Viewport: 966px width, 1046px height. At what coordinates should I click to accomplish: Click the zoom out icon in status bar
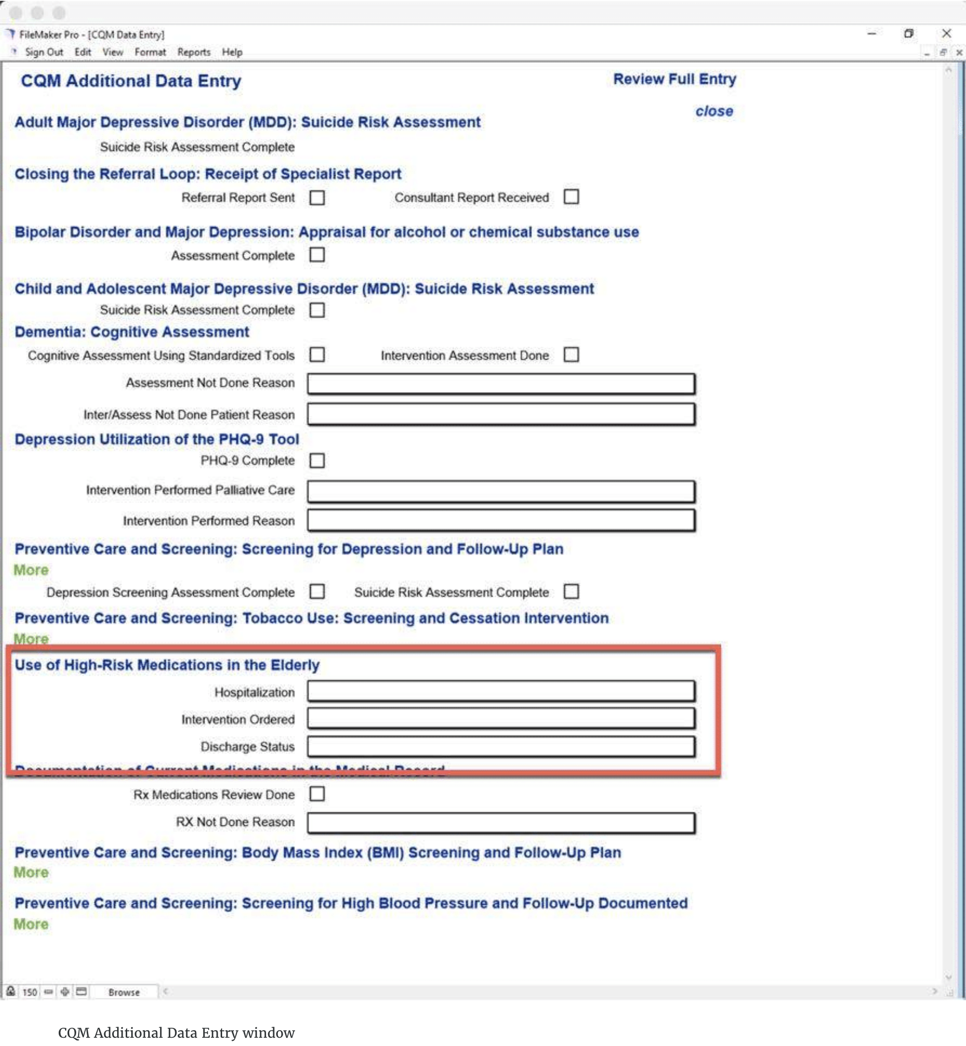click(x=49, y=992)
